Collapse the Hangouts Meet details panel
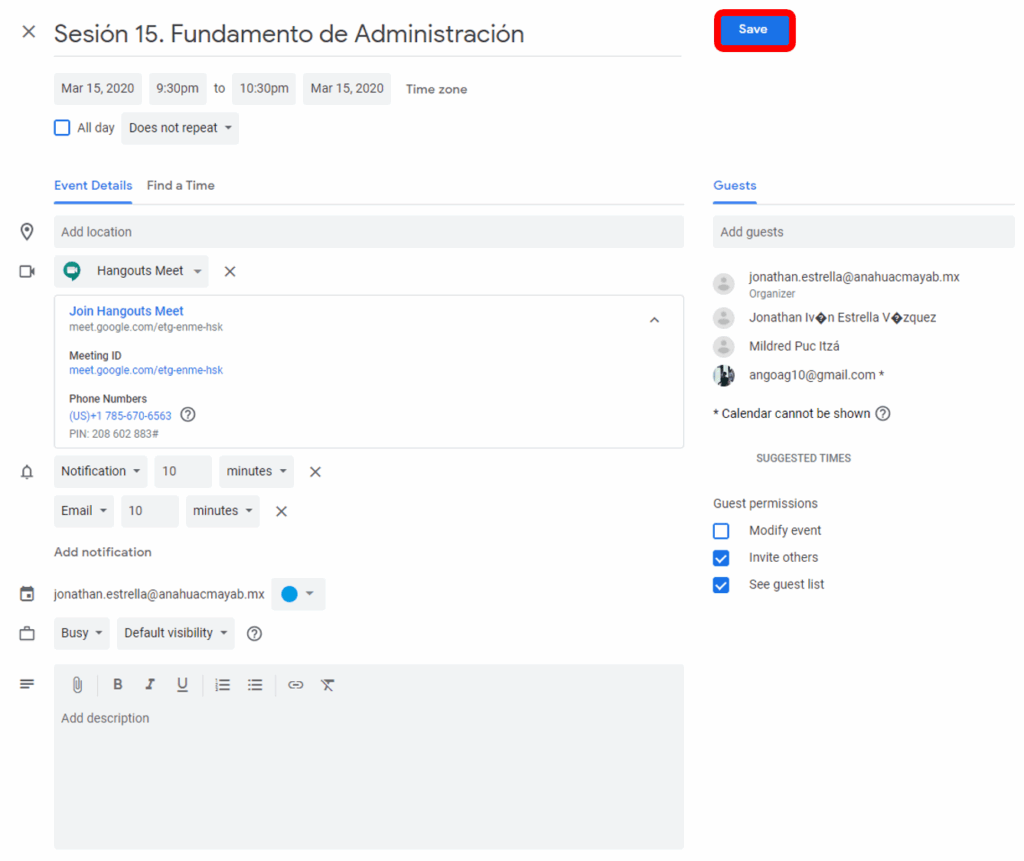 [x=654, y=320]
